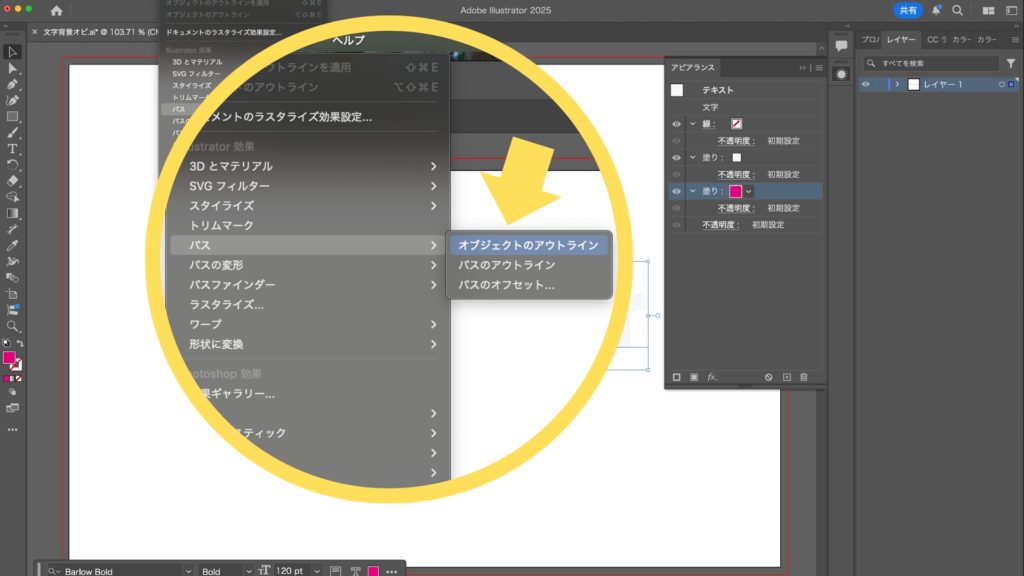Image resolution: width=1024 pixels, height=576 pixels.
Task: Expand the レイヤー 1 layer contents
Action: (x=897, y=85)
